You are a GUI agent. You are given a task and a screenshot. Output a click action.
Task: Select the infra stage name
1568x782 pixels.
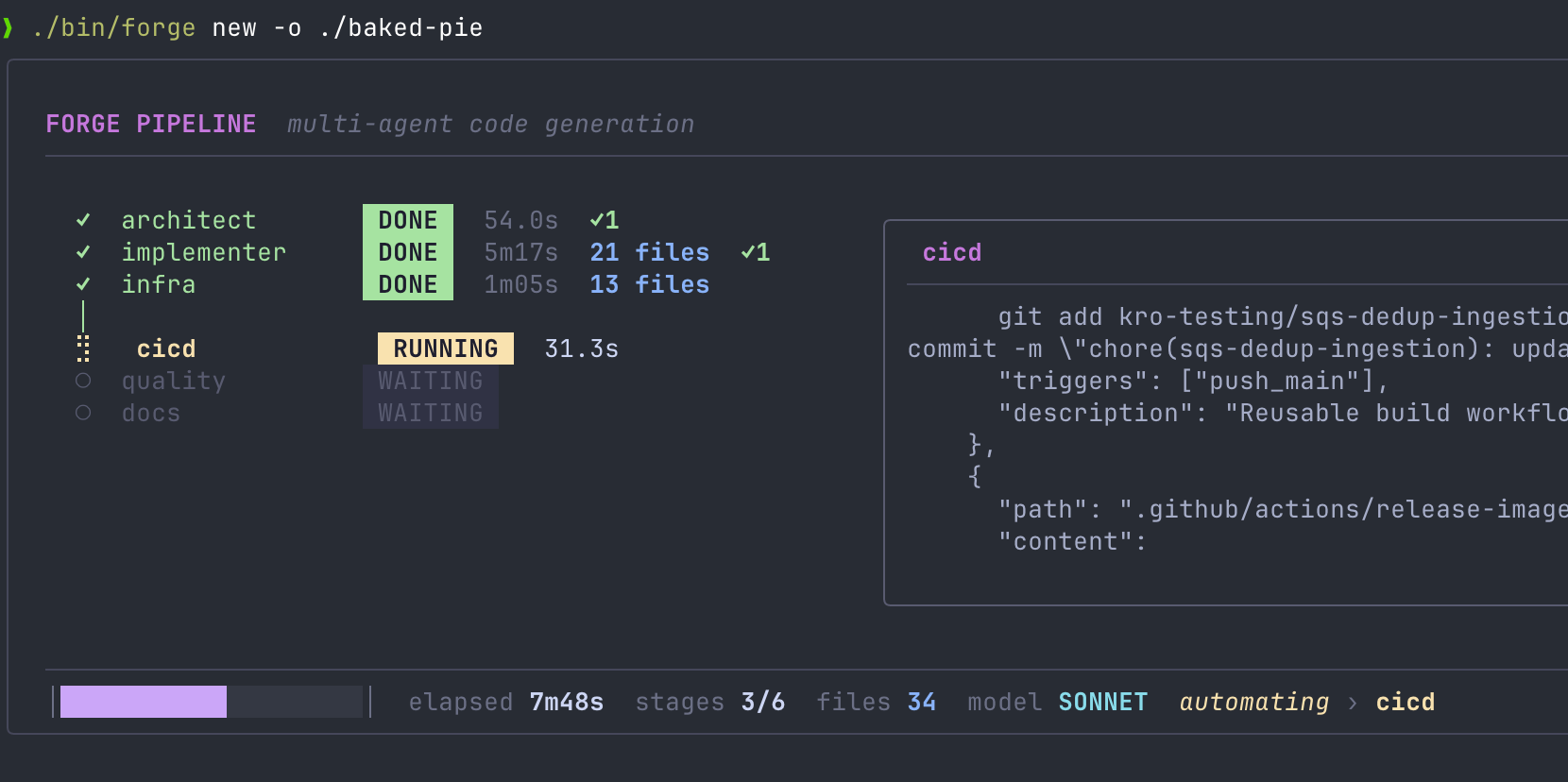(159, 284)
